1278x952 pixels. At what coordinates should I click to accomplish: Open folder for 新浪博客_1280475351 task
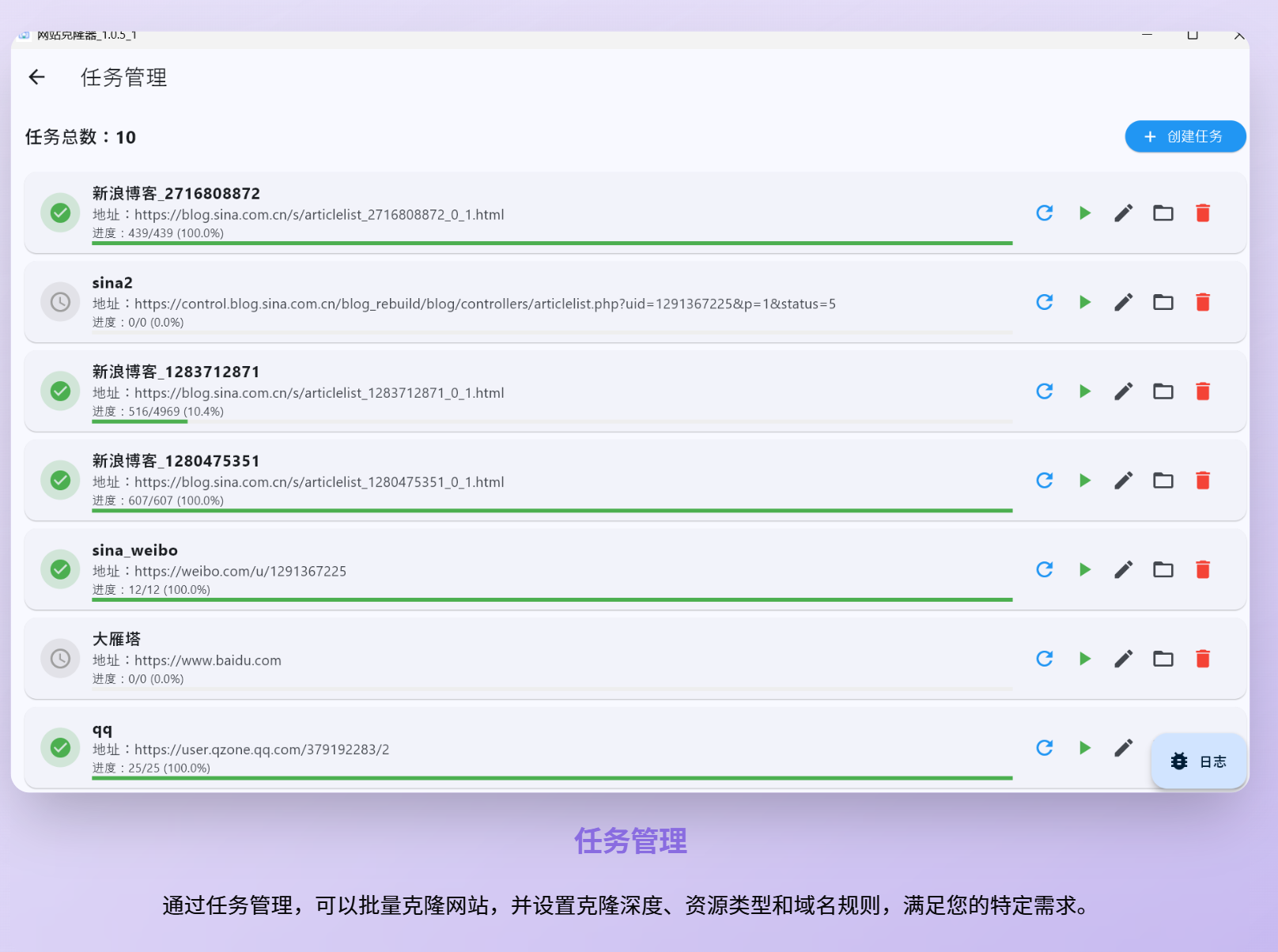(x=1163, y=481)
